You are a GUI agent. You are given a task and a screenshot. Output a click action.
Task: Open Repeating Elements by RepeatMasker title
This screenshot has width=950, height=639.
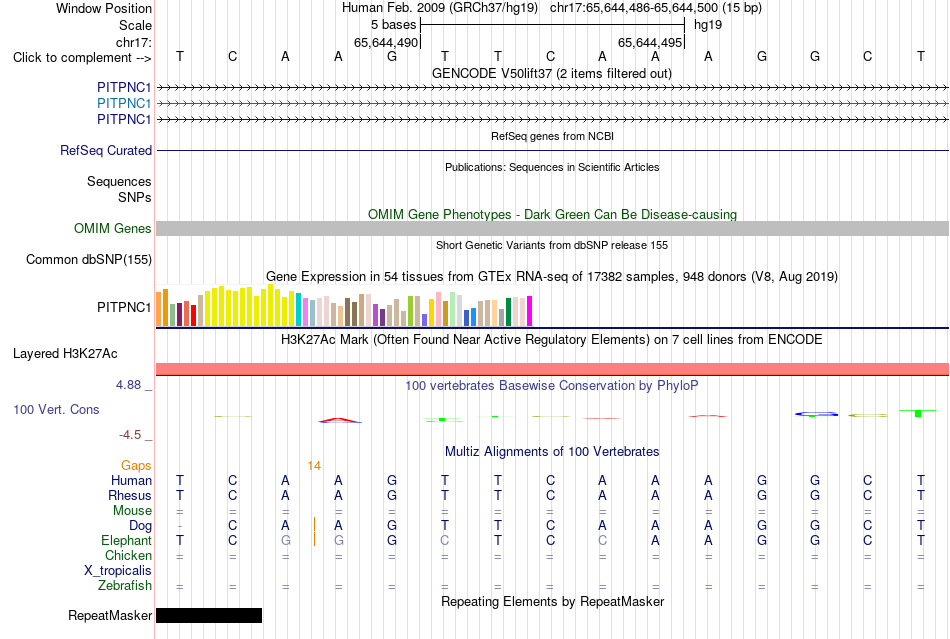[x=552, y=601]
